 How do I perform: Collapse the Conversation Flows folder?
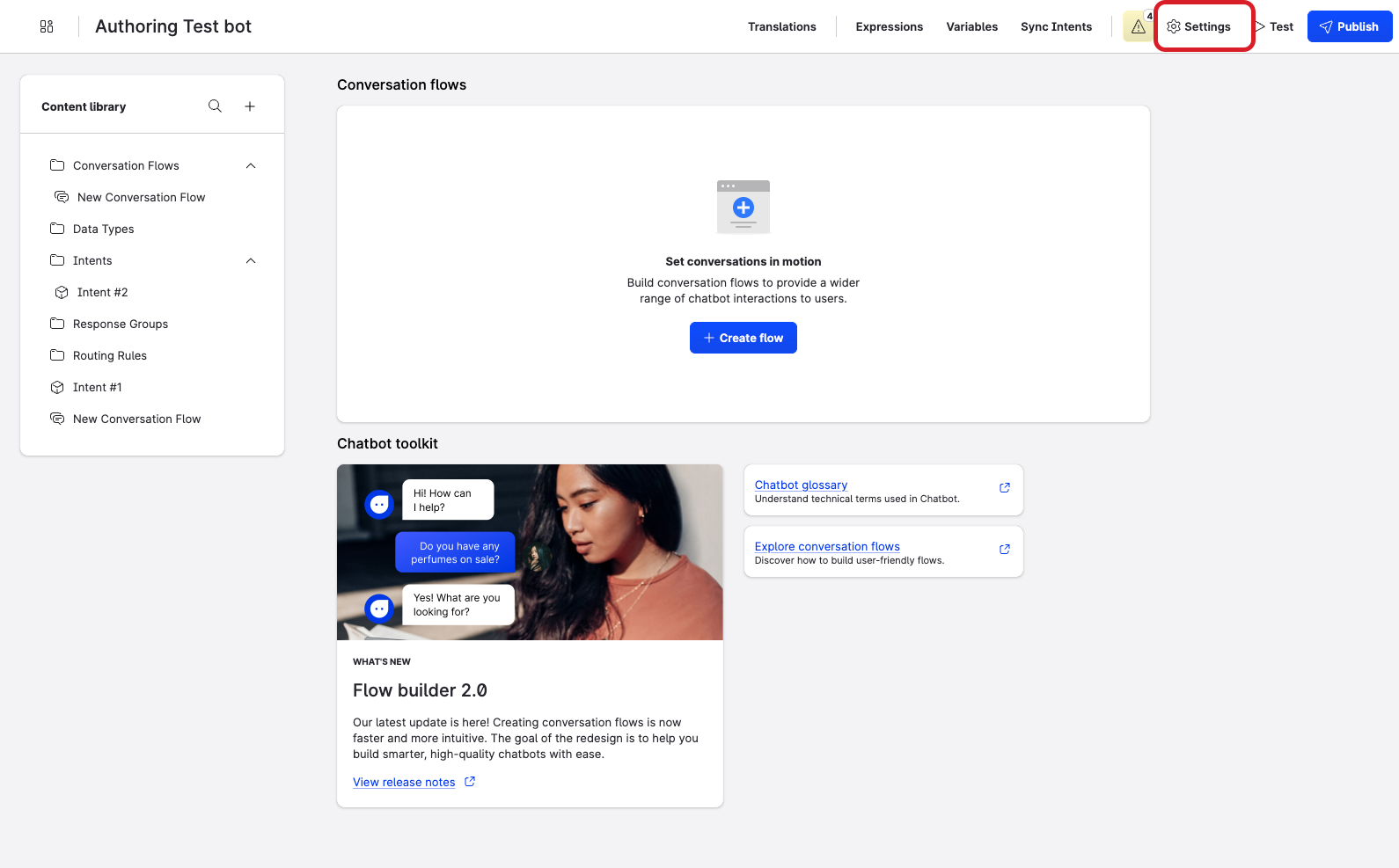point(251,165)
